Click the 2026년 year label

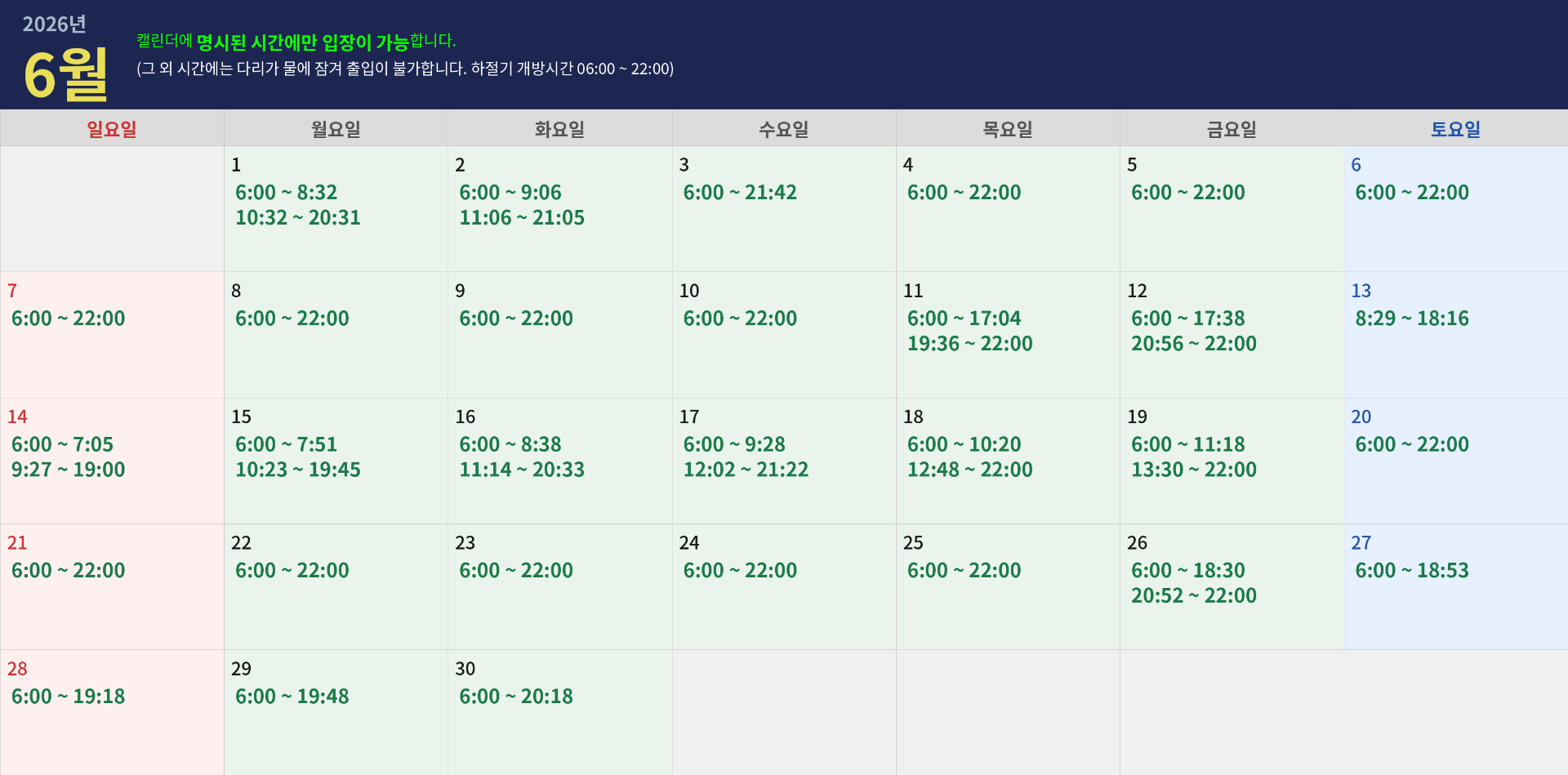54,24
